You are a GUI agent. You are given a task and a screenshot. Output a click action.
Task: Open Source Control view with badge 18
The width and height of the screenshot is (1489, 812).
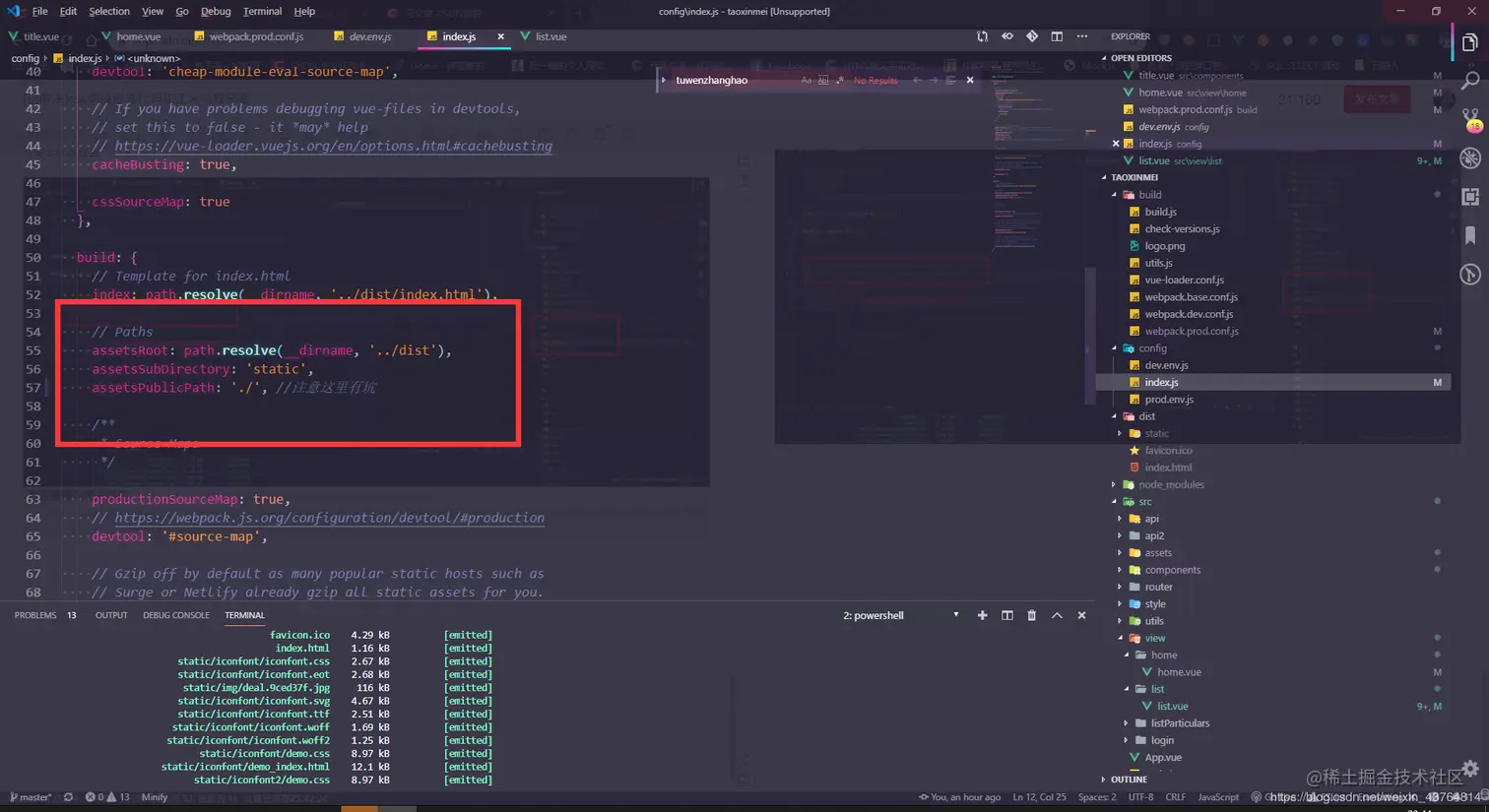[x=1470, y=119]
